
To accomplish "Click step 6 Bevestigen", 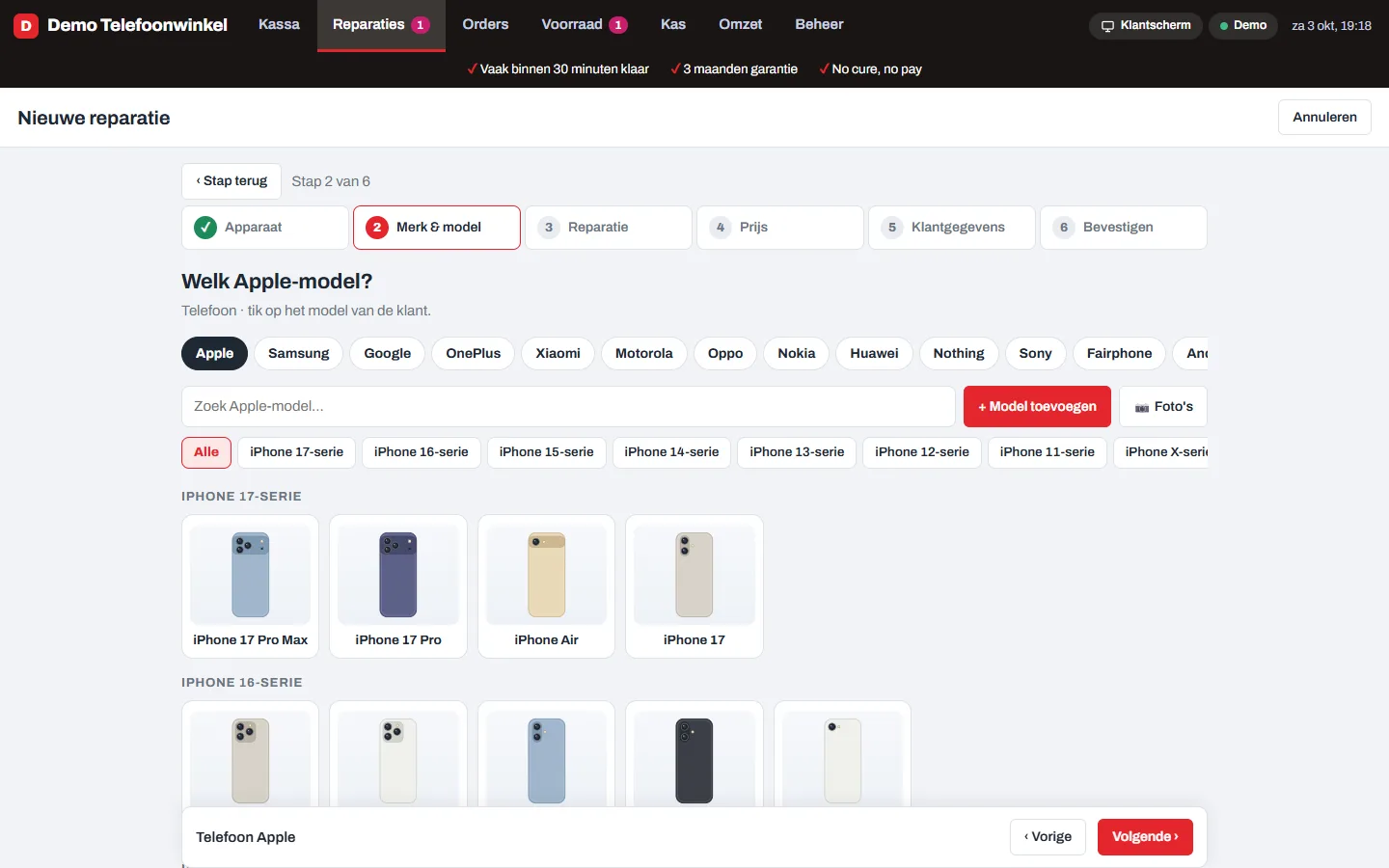I will [1124, 228].
